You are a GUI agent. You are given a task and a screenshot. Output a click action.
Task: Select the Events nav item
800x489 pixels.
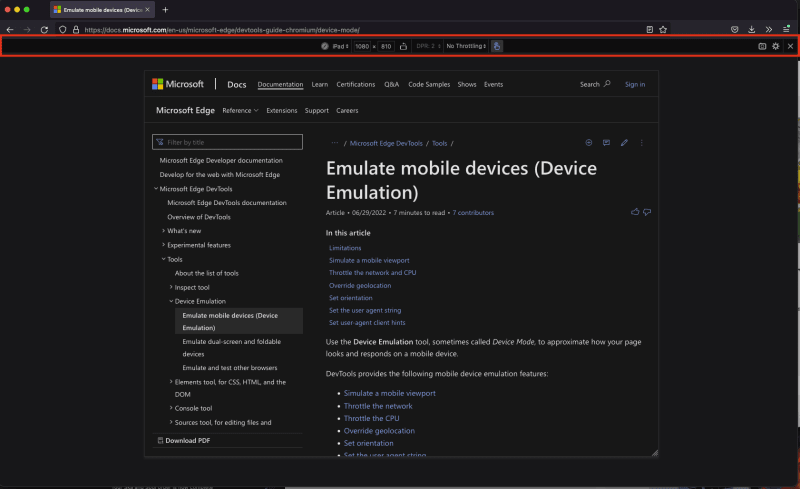tap(493, 85)
